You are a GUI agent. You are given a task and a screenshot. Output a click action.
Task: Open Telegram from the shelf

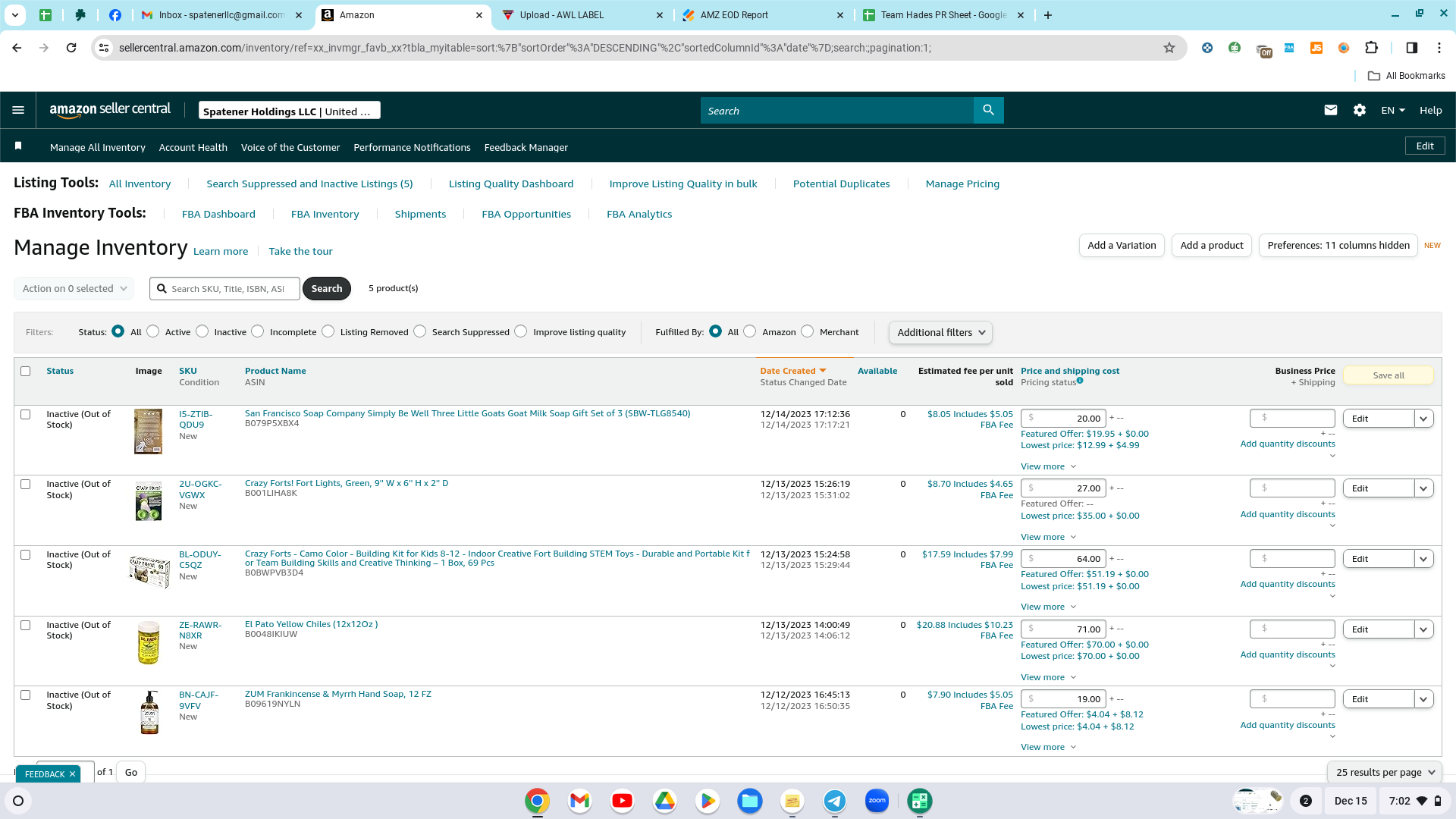(x=835, y=801)
